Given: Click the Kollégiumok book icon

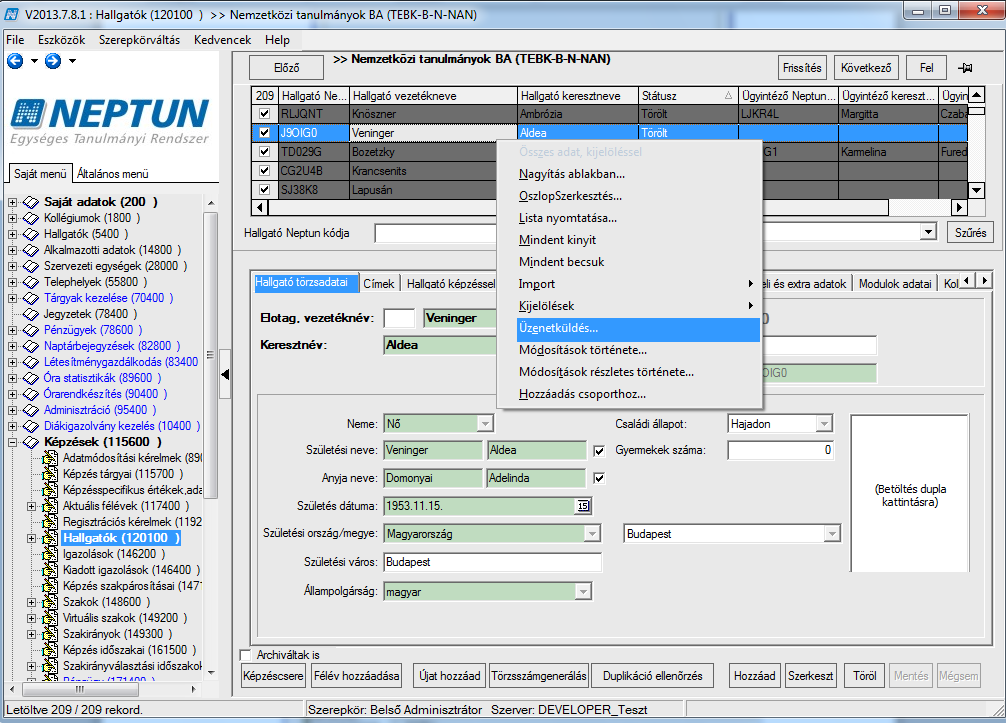Looking at the screenshot, I should (31, 218).
